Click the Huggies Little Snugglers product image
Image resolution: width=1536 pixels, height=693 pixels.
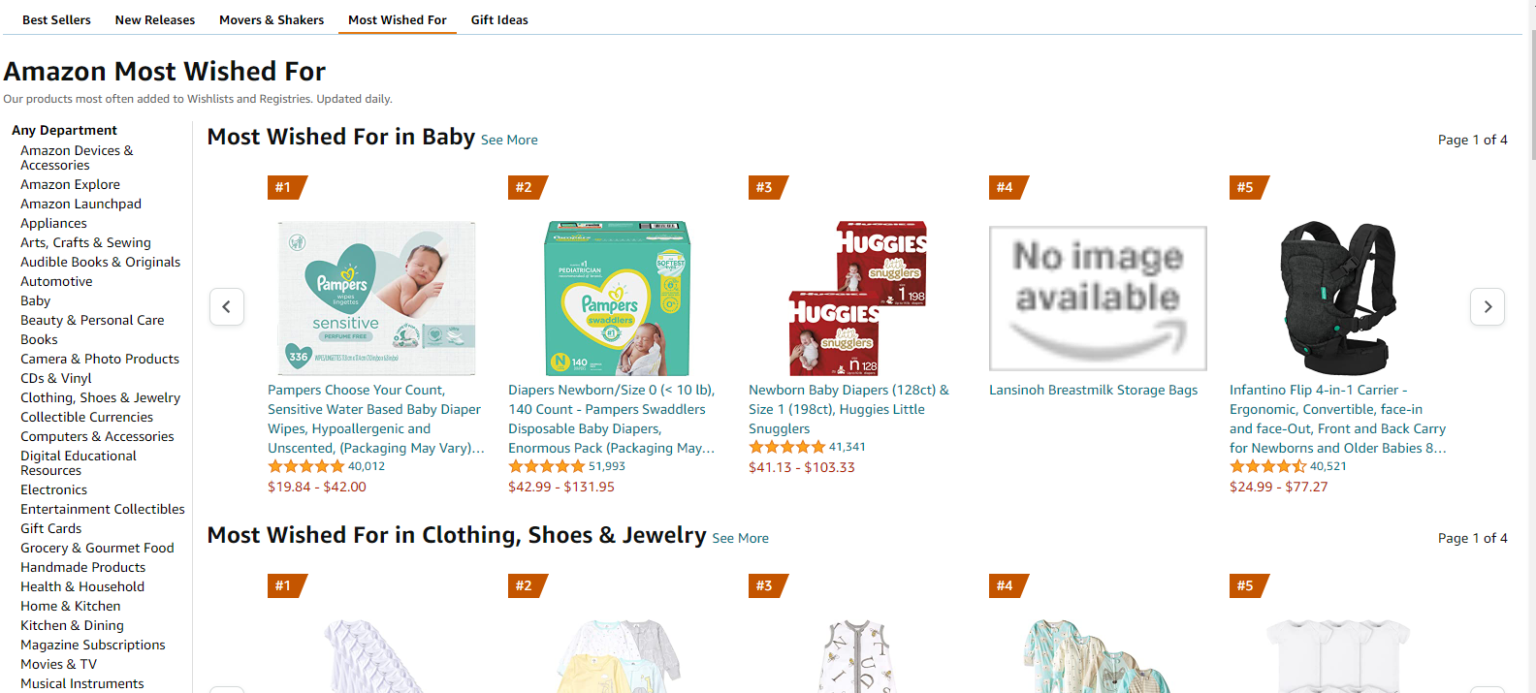[x=857, y=298]
